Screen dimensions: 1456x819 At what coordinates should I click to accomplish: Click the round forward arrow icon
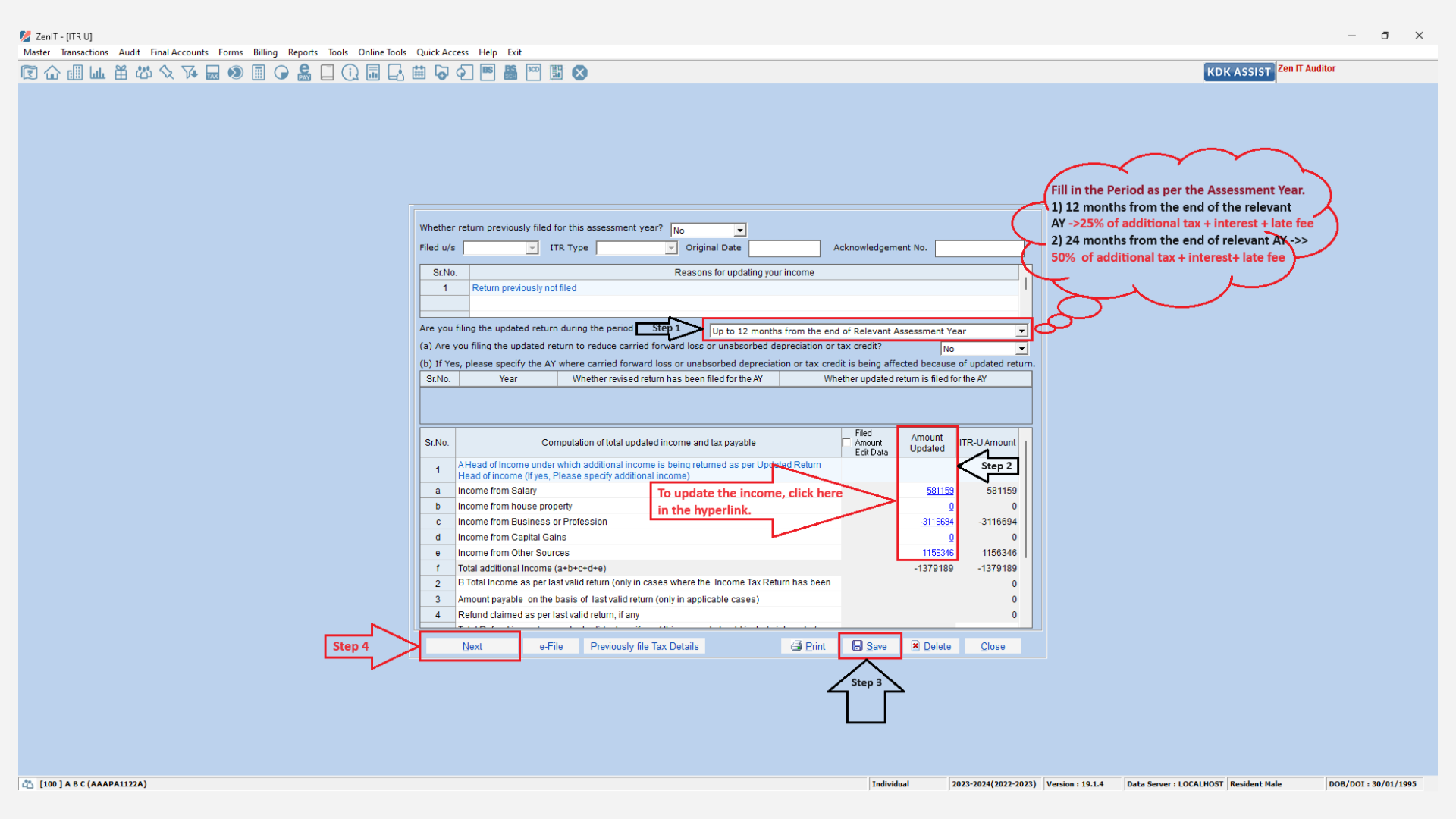[236, 73]
